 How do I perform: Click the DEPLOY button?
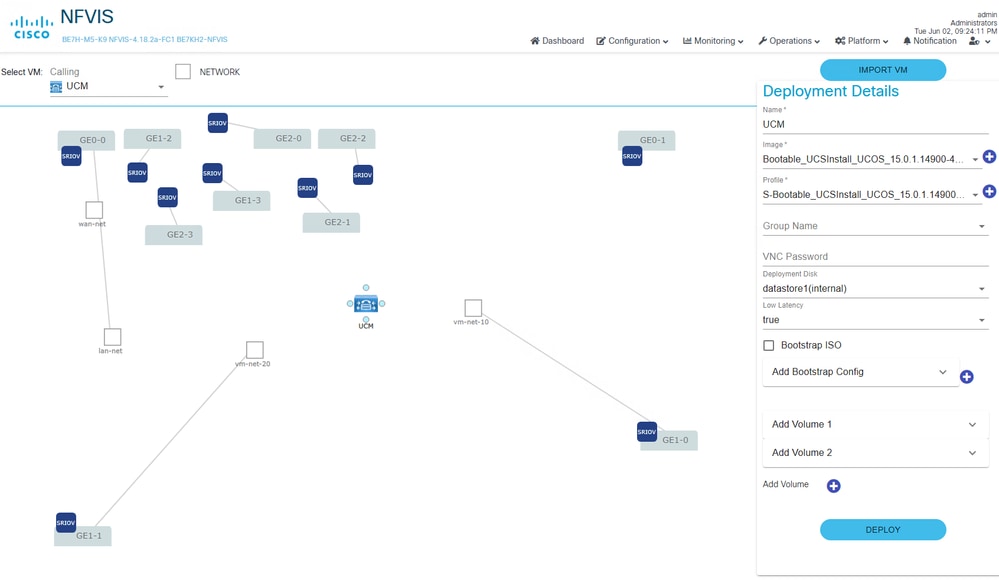[882, 530]
